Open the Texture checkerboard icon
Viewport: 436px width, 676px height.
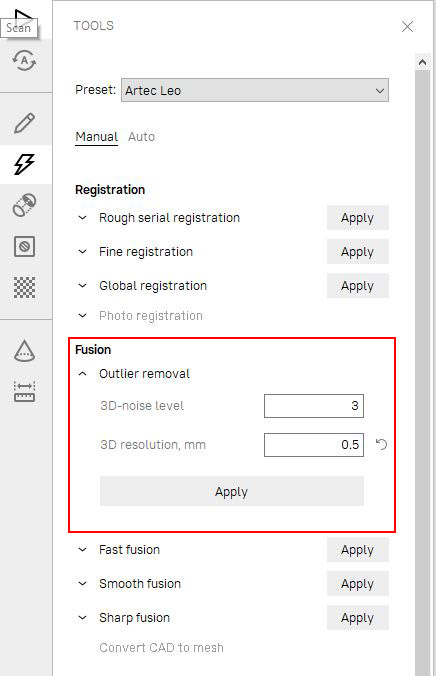click(24, 287)
